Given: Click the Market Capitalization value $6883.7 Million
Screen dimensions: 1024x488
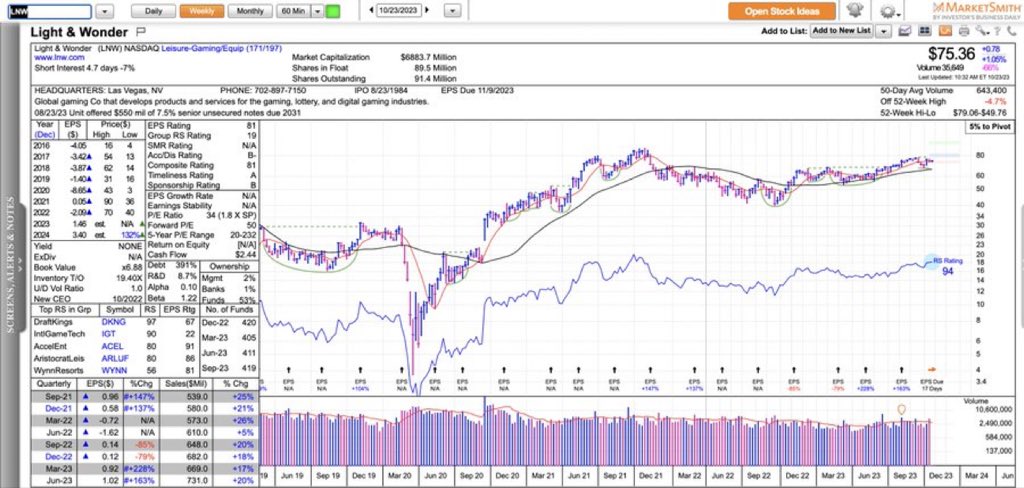Looking at the screenshot, I should (428, 57).
